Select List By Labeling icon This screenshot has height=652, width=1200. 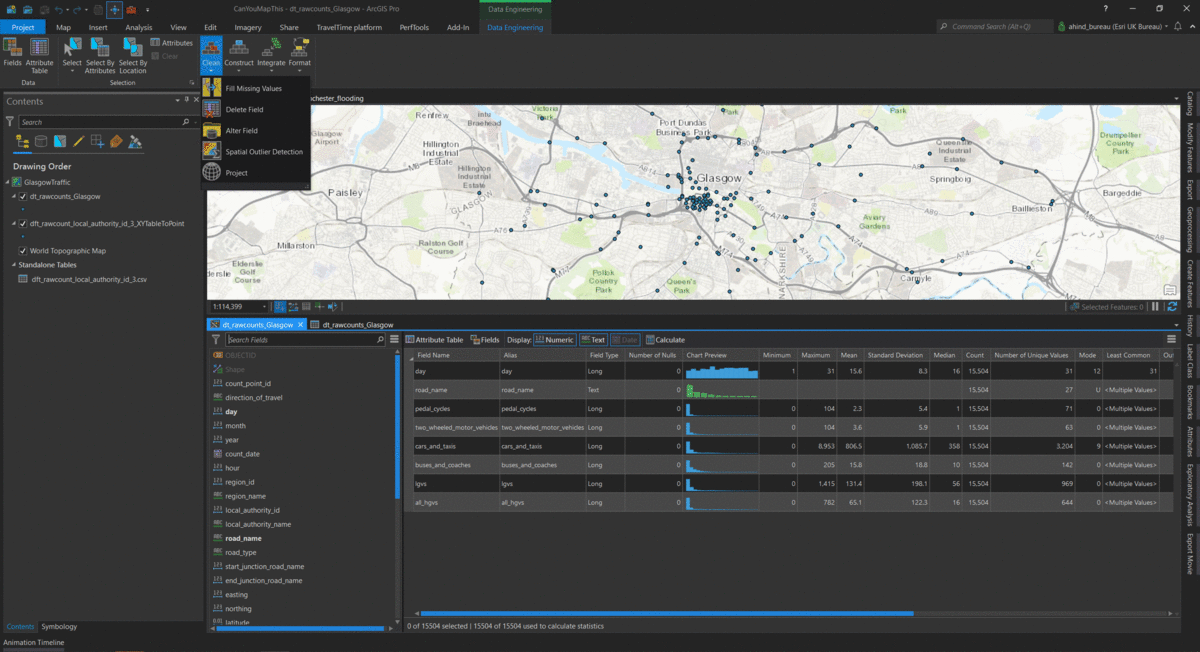click(x=116, y=142)
